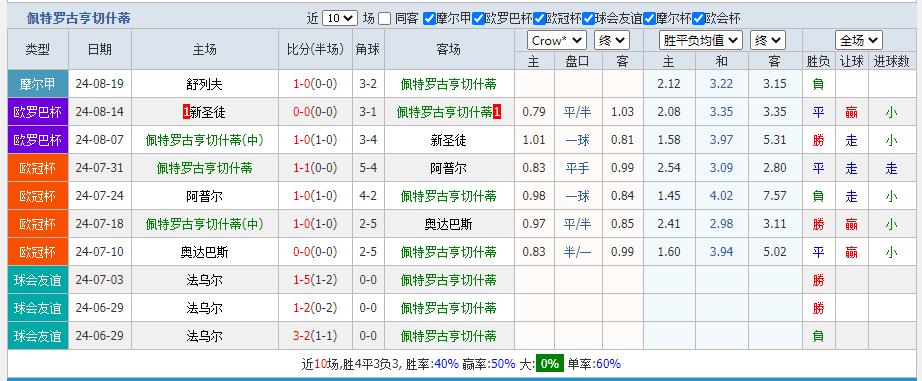Click the 欧冠杯 tag on 24-07-10
922x381 pixels.
point(38,252)
